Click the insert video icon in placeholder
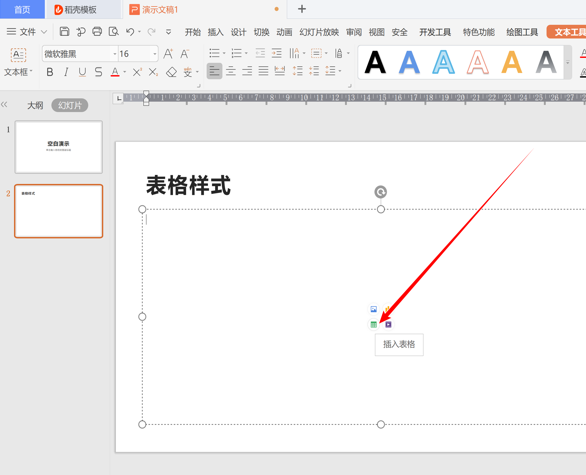 pos(388,324)
